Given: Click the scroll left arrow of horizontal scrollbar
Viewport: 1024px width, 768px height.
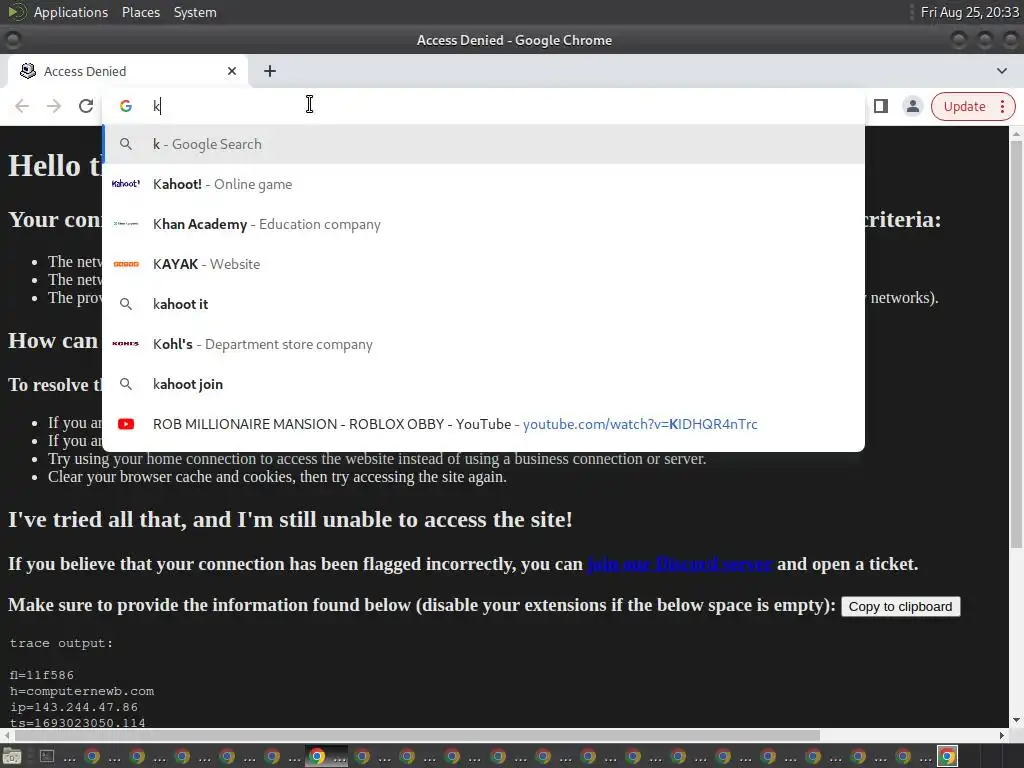Looking at the screenshot, I should [7, 735].
